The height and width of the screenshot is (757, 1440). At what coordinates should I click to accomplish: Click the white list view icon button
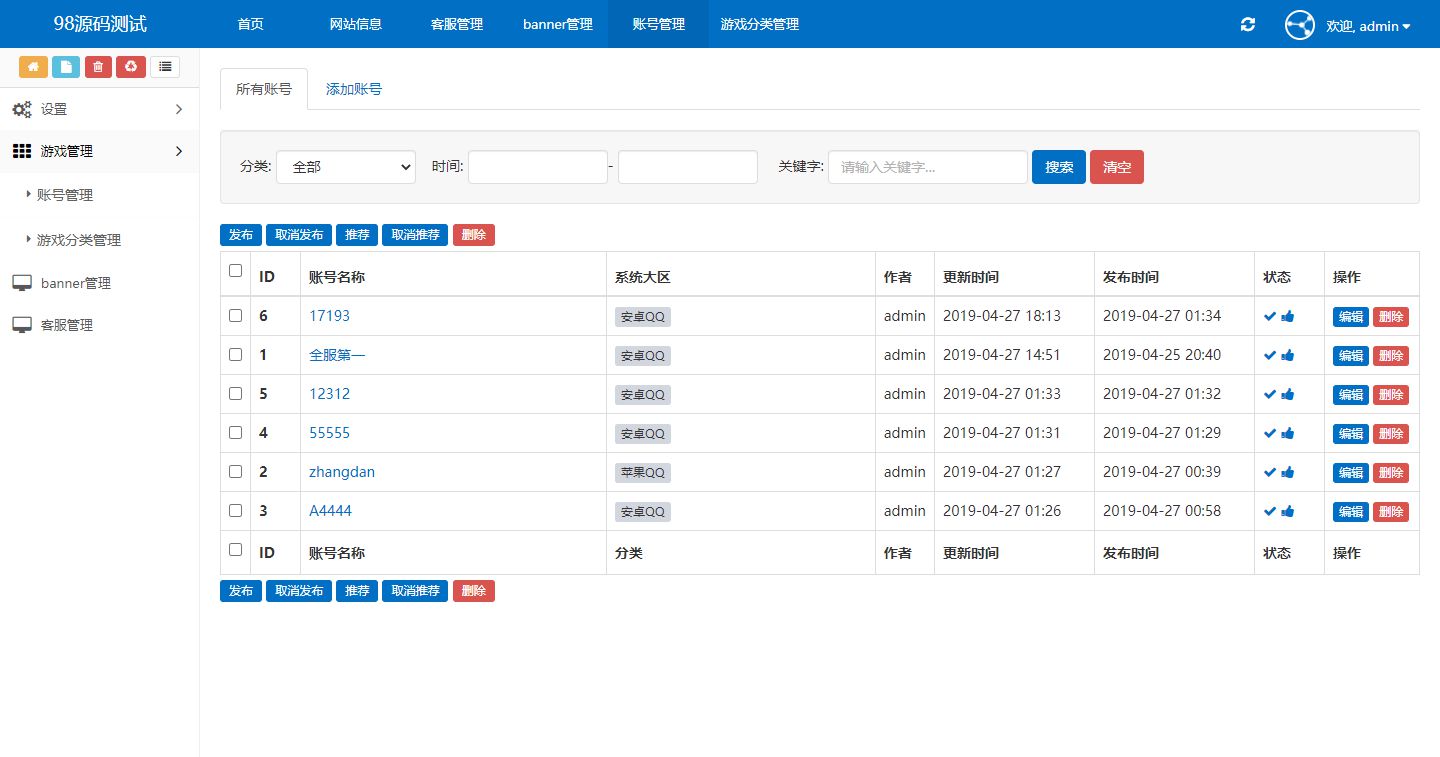pos(165,67)
